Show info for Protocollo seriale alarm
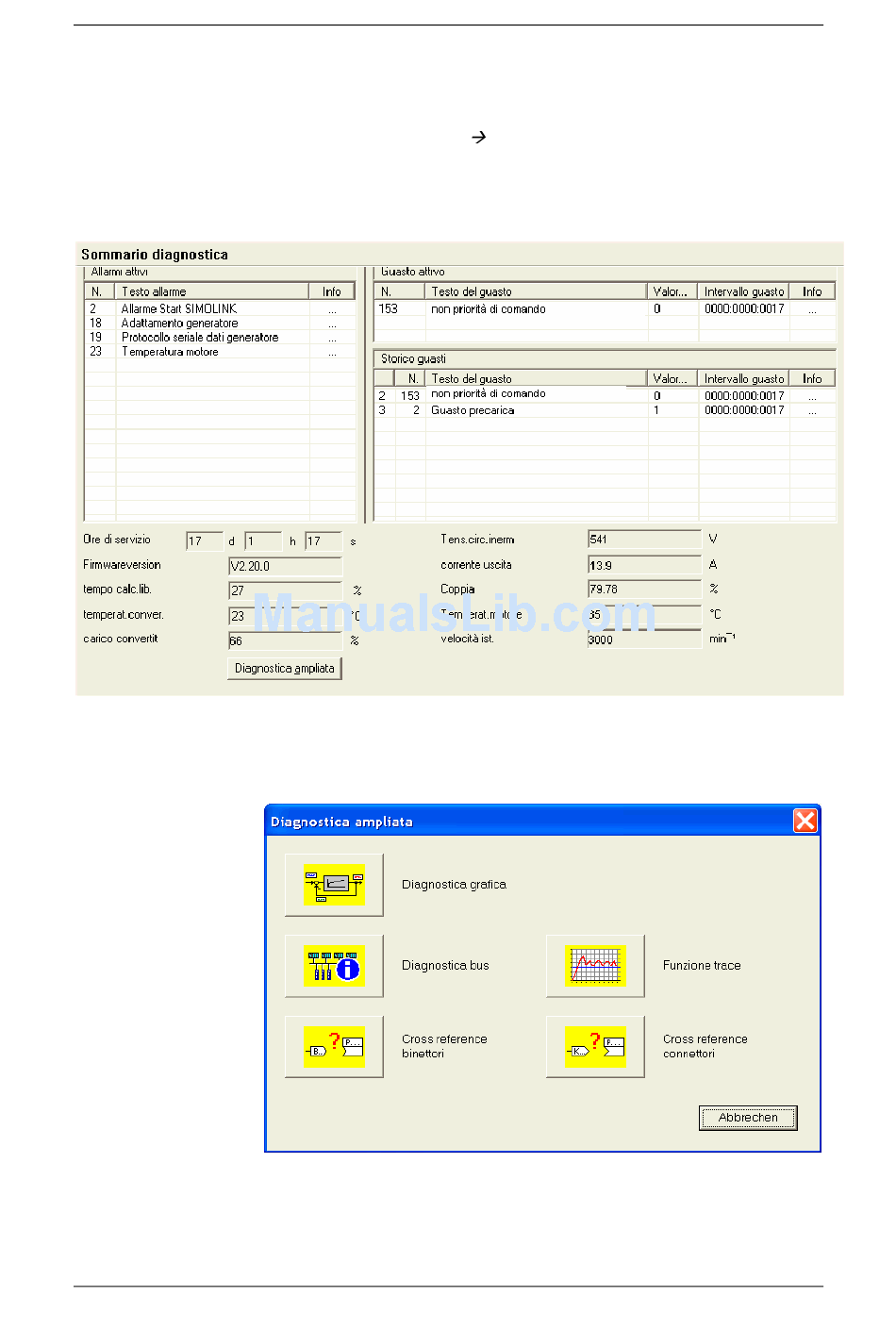The height and width of the screenshot is (1329, 896). [332, 338]
